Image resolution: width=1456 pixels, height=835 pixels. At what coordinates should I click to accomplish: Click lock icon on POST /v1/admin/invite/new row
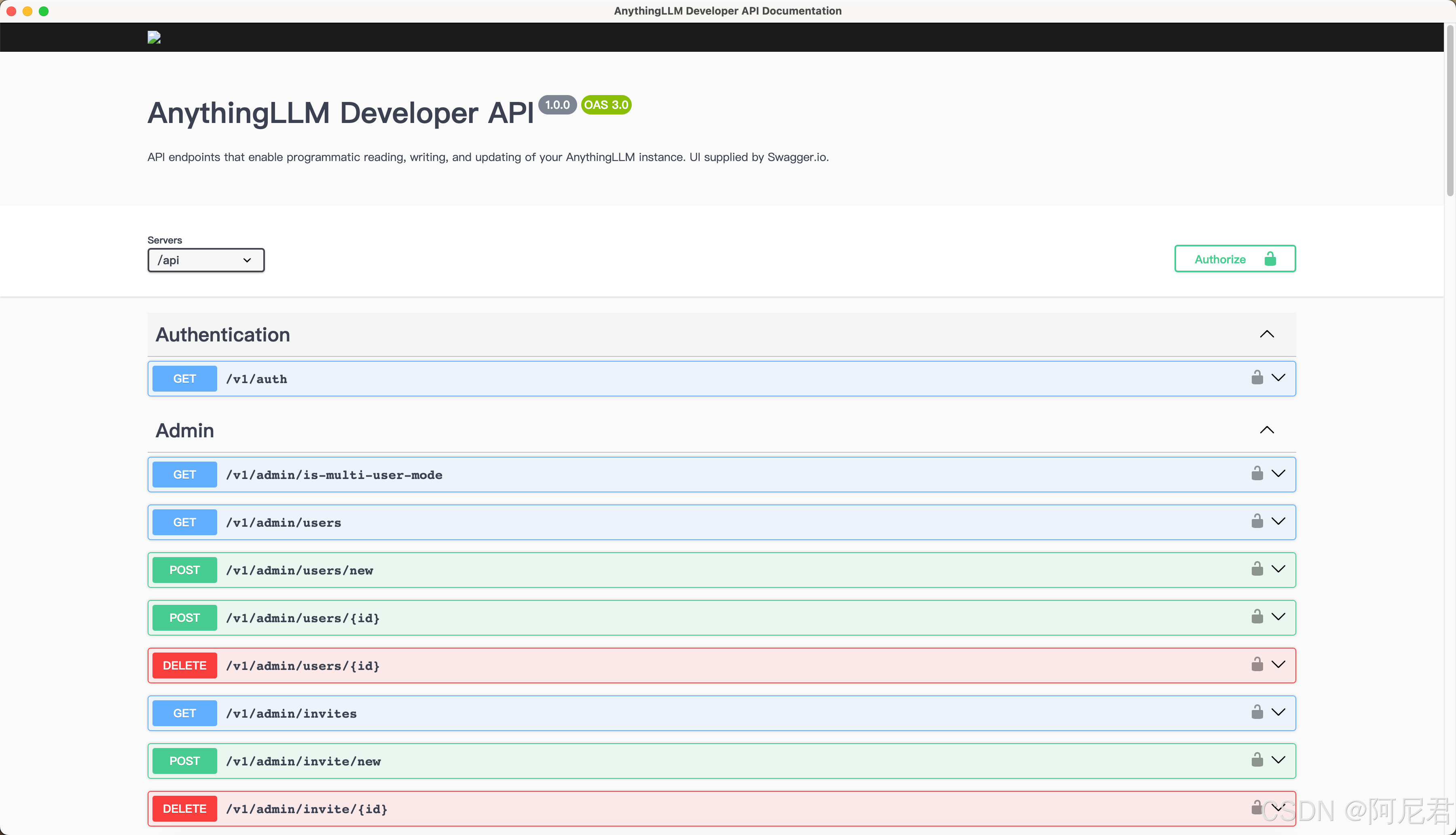(1257, 760)
